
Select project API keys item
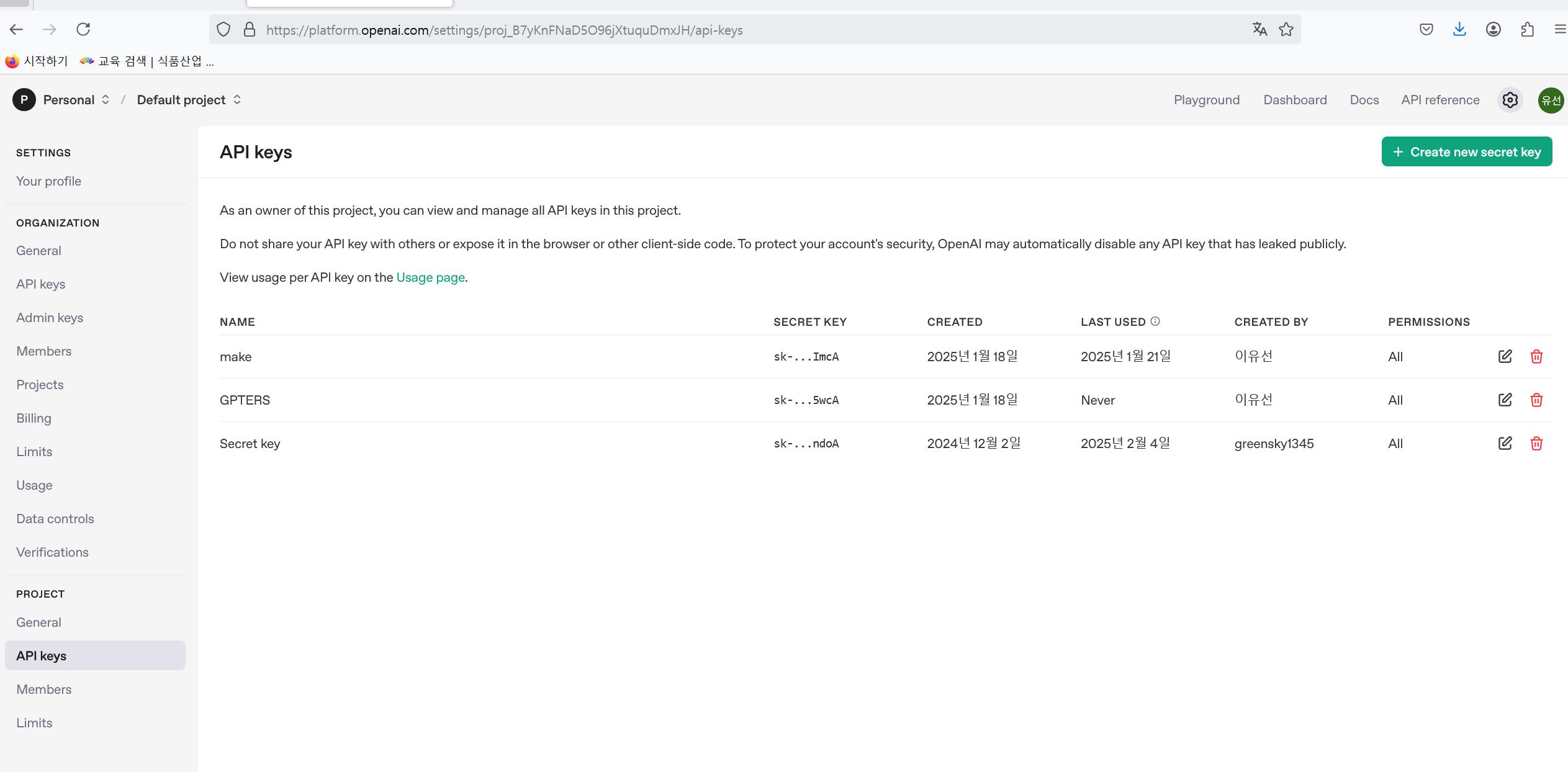click(x=95, y=656)
